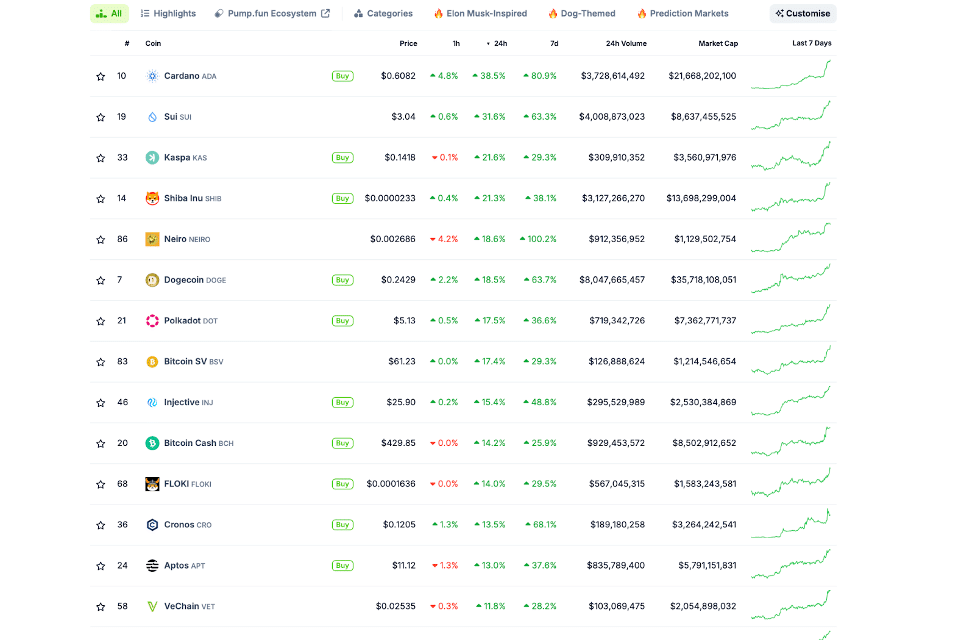Screen dimensions: 977x641
Task: Click the Bitcoin Cash green logo
Action: click(x=152, y=443)
